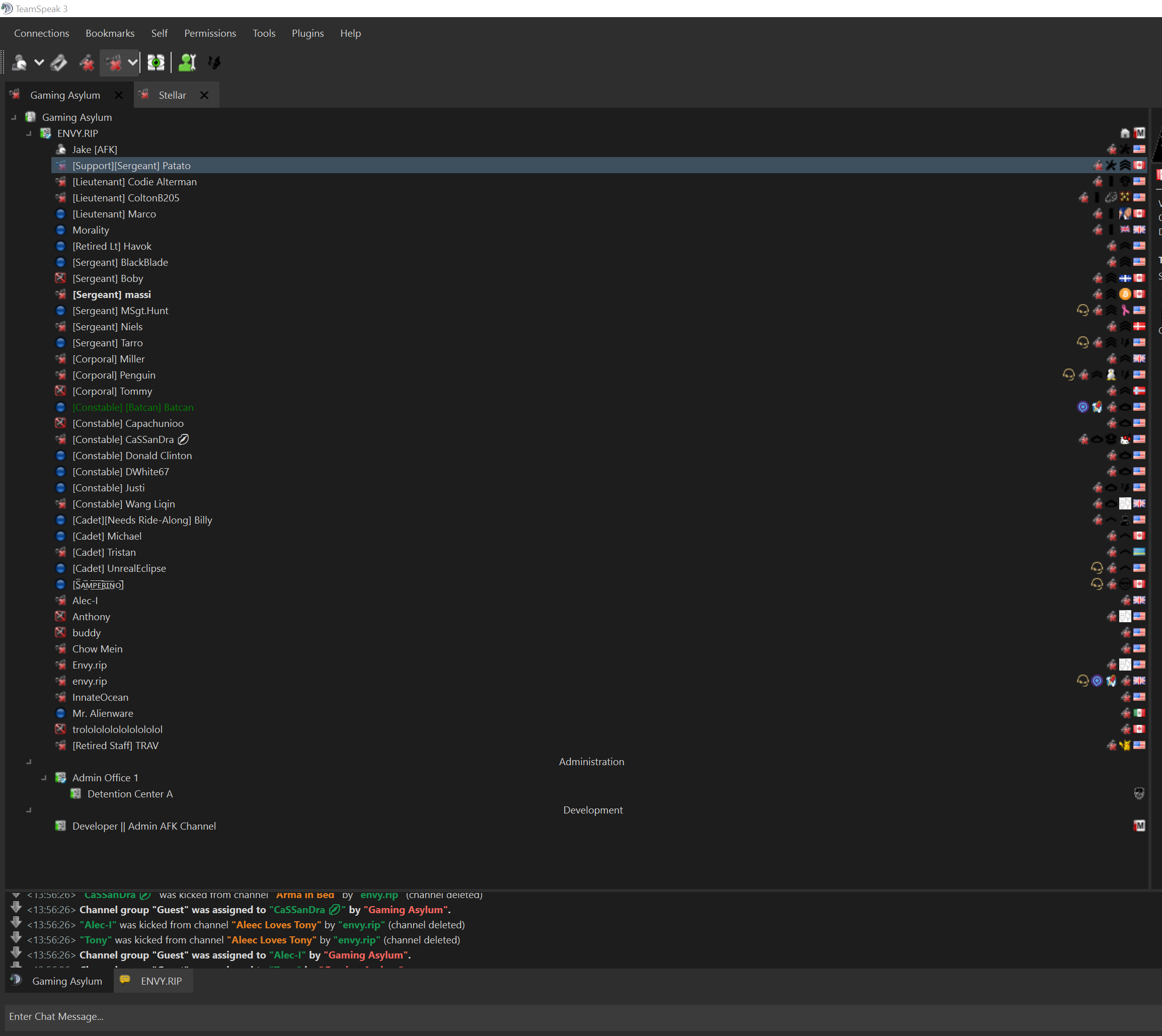This screenshot has width=1162, height=1036.
Task: Click the muted status icon beside Anthony
Action: [x=60, y=617]
